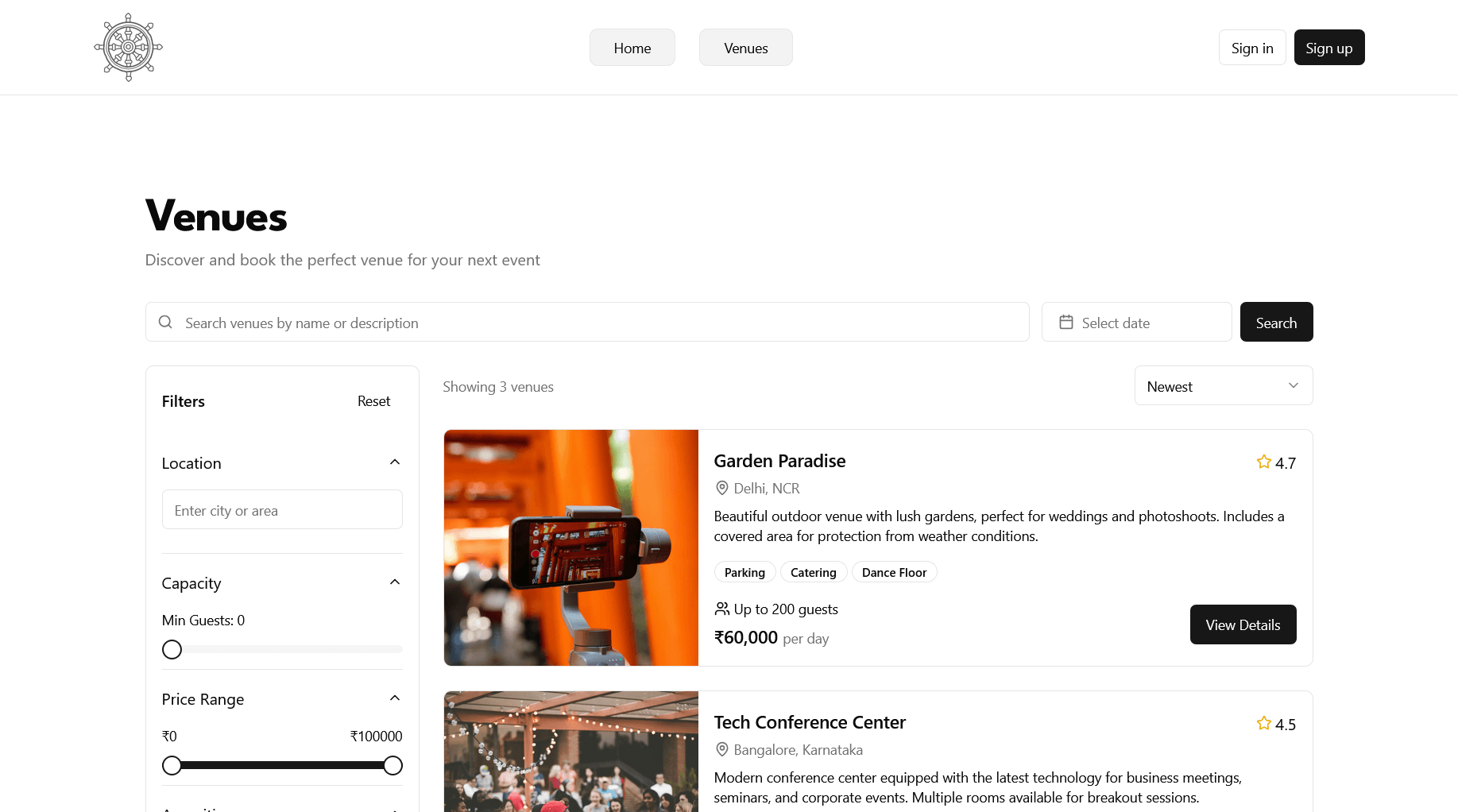Go to the Home nav item
Viewport: 1458px width, 812px height.
(x=632, y=48)
